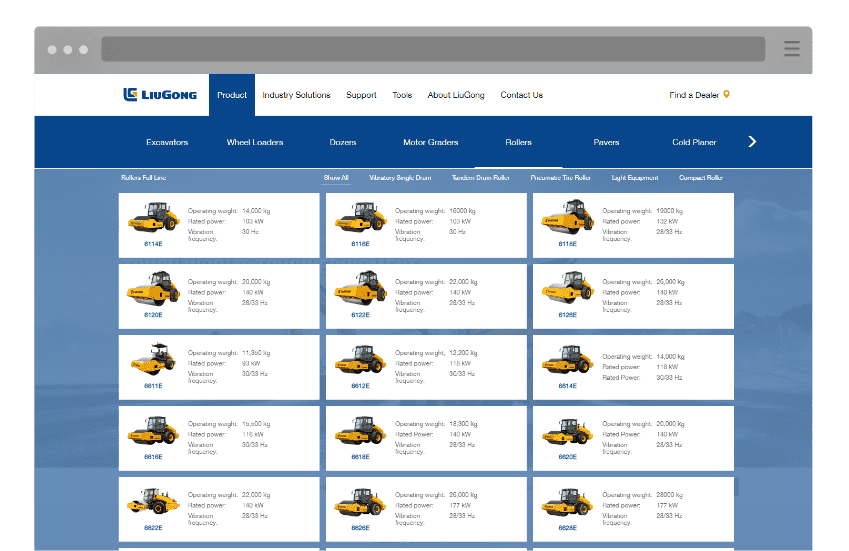Open the Support menu
Image resolution: width=849 pixels, height=551 pixels.
click(x=361, y=95)
